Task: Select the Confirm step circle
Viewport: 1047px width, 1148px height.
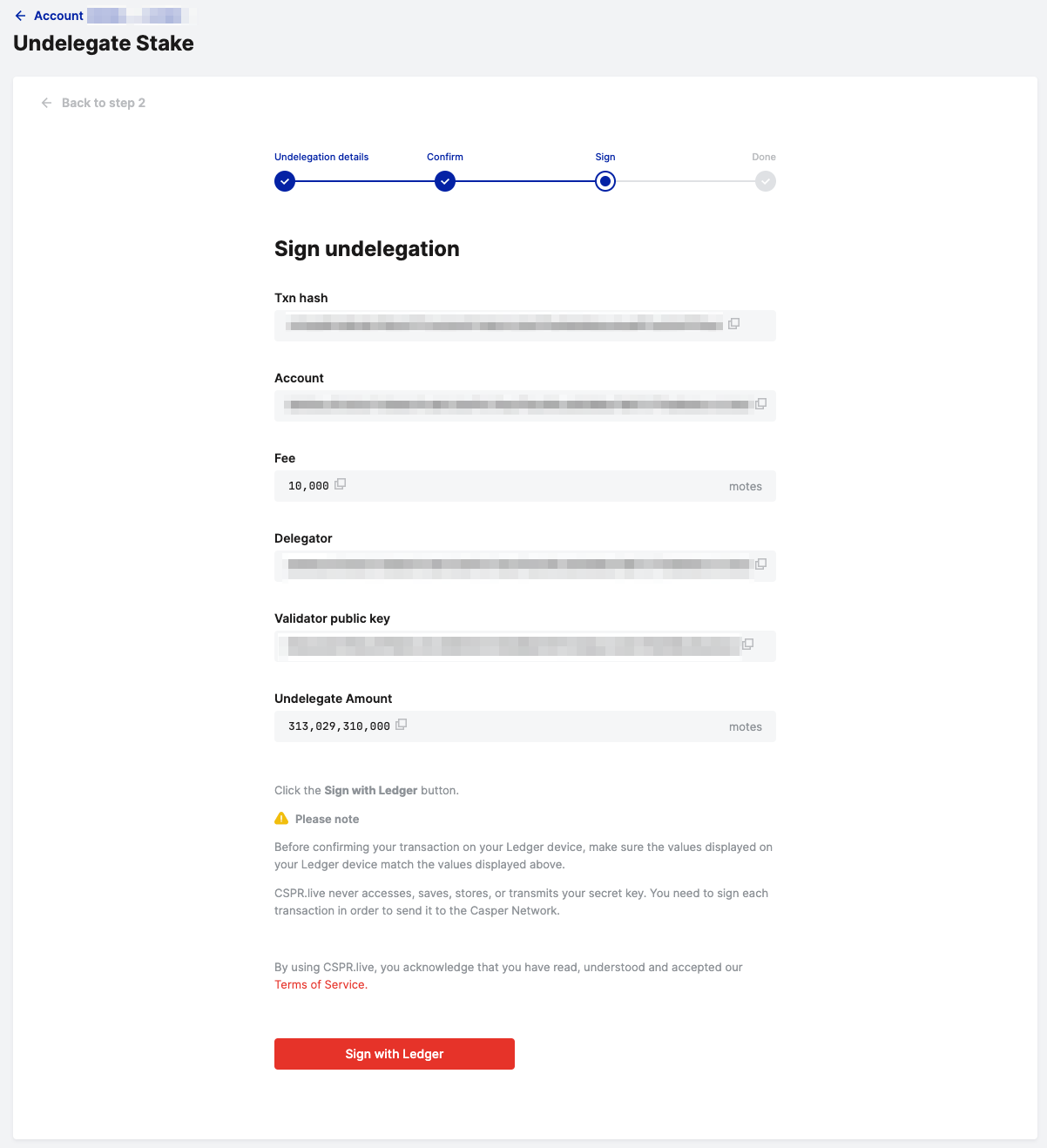Action: pos(445,181)
